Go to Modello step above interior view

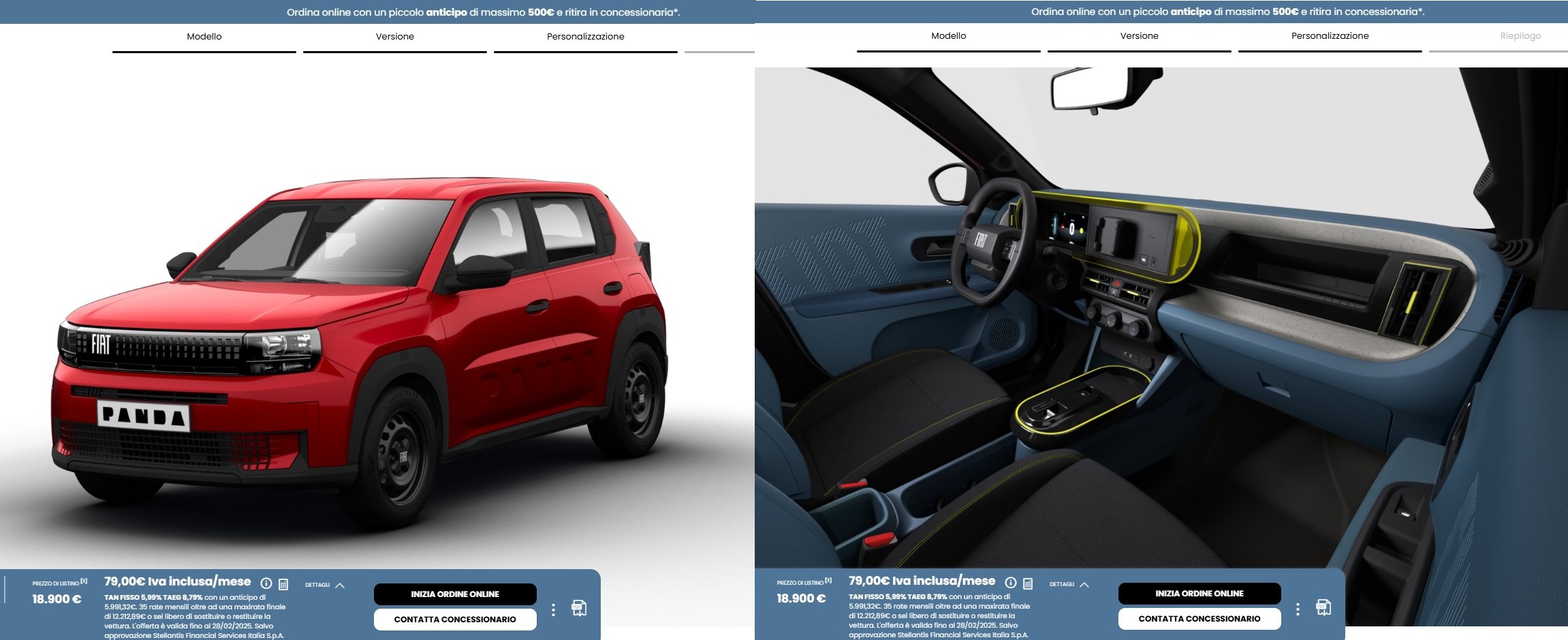(x=949, y=36)
